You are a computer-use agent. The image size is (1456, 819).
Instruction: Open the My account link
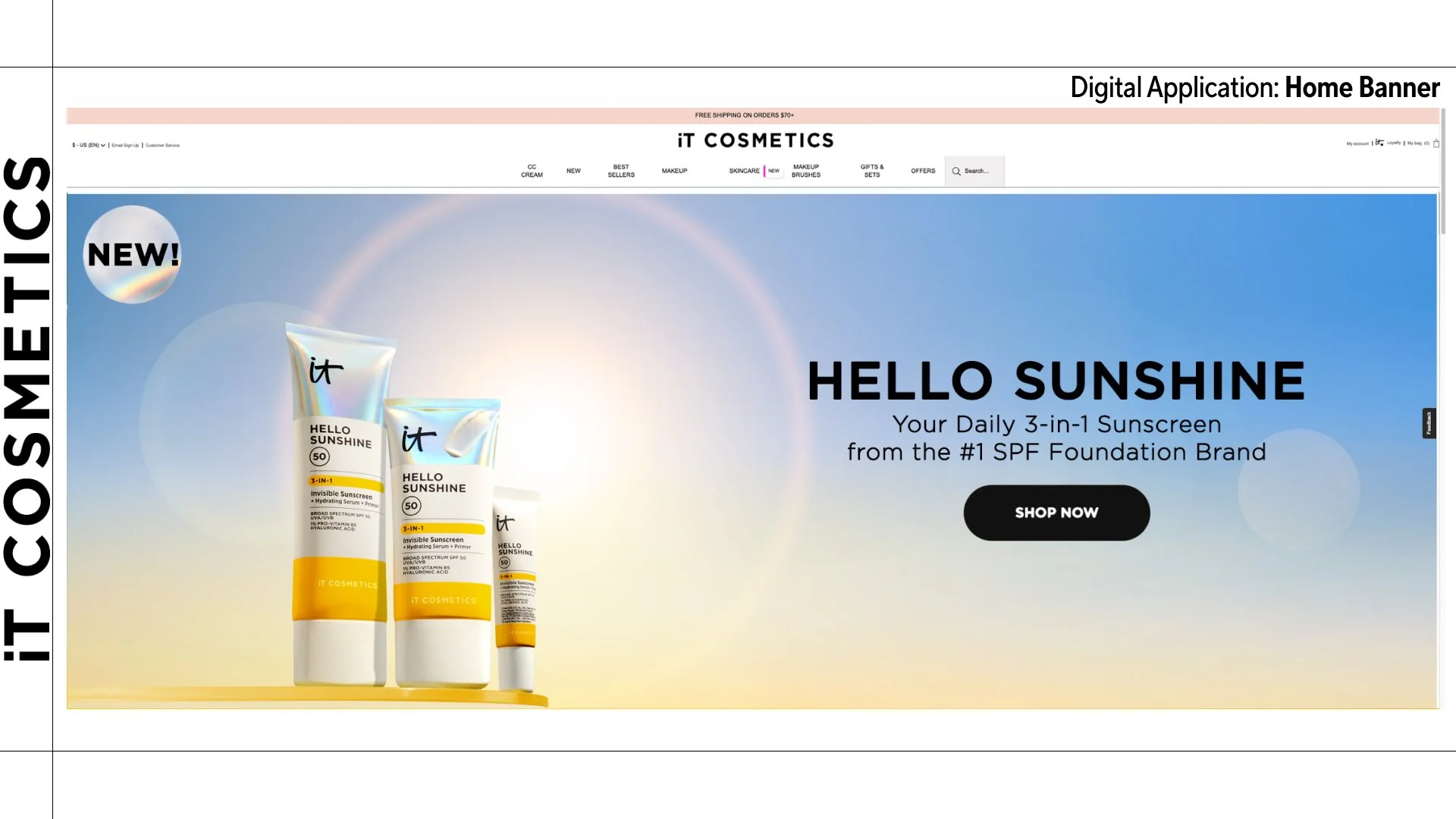click(1357, 143)
